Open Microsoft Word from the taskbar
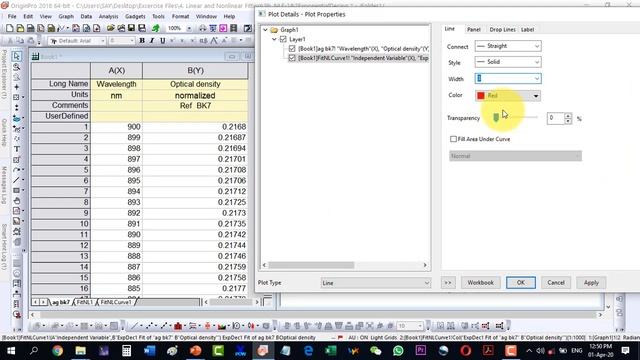This screenshot has height=360, width=640. tap(149, 351)
